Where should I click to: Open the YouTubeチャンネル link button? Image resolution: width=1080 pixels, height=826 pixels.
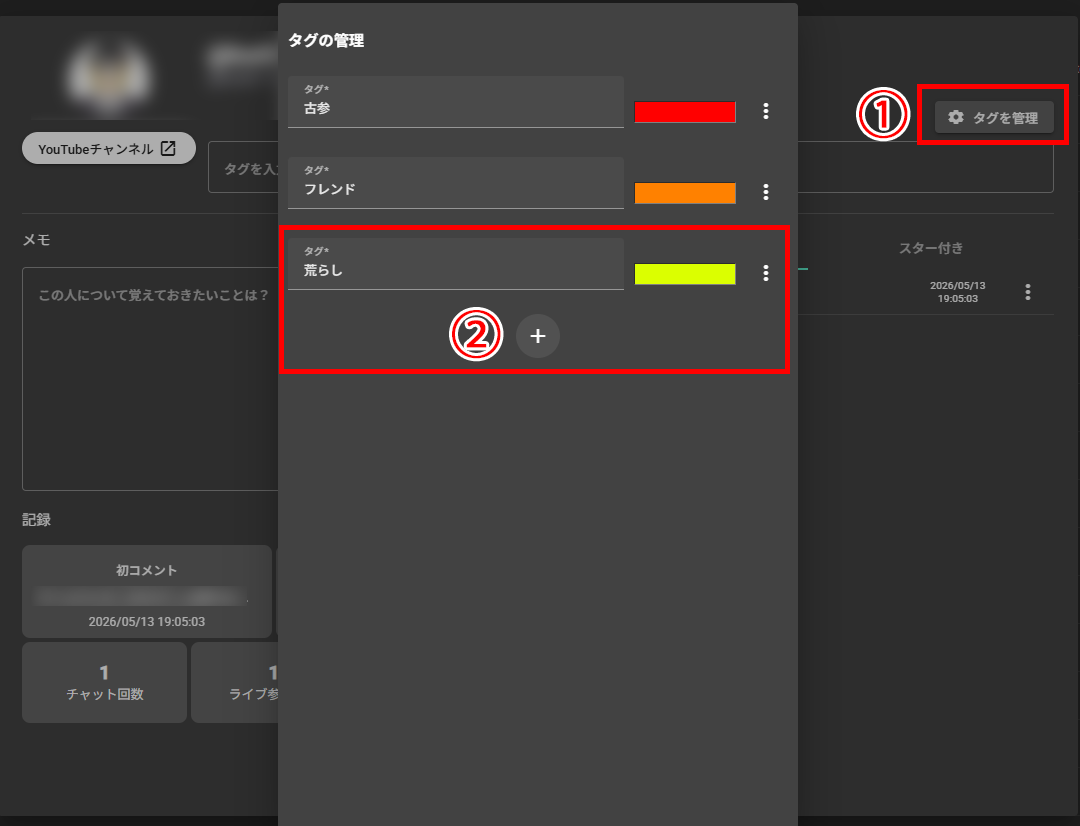(x=109, y=148)
